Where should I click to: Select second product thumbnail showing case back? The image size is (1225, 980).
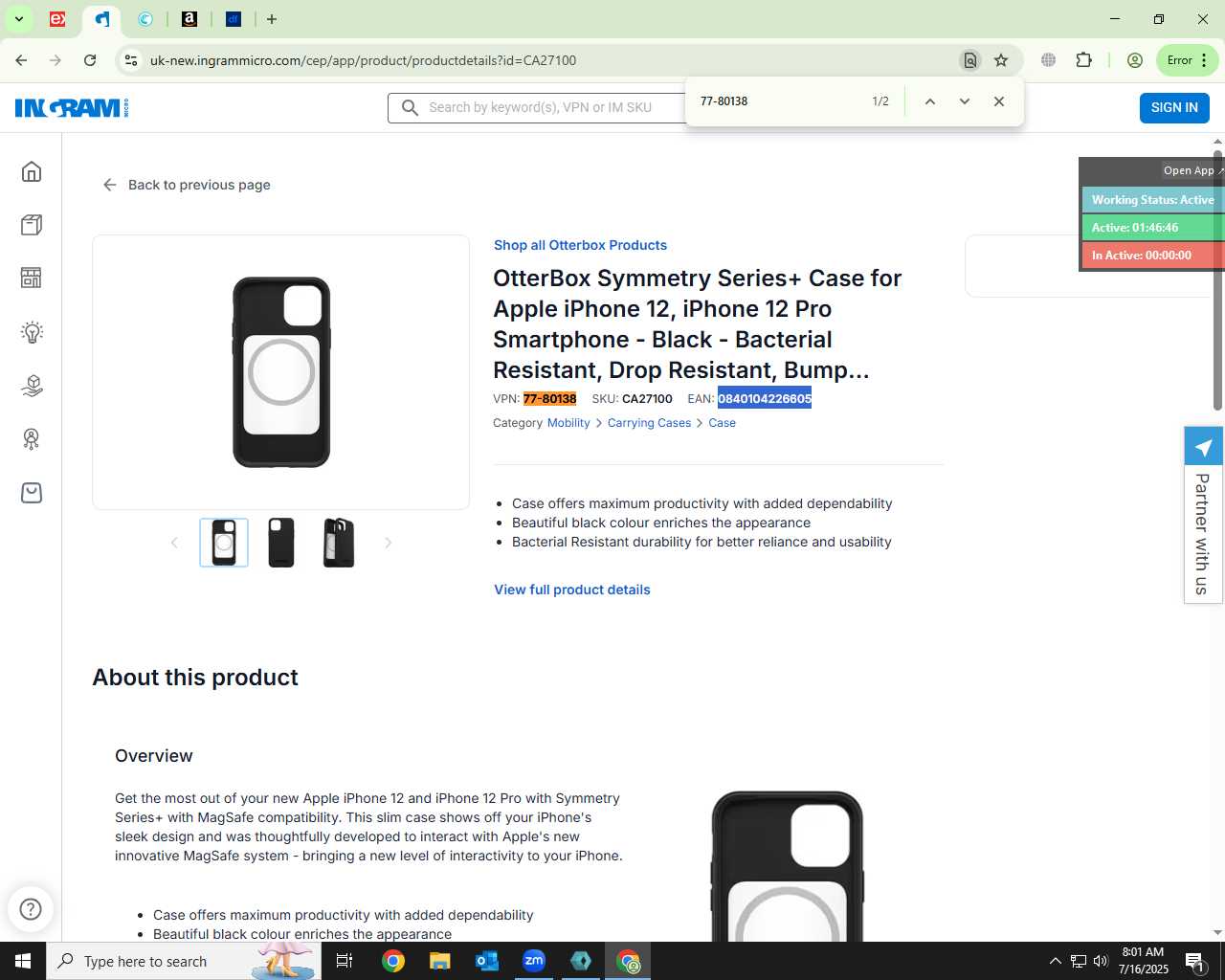281,543
